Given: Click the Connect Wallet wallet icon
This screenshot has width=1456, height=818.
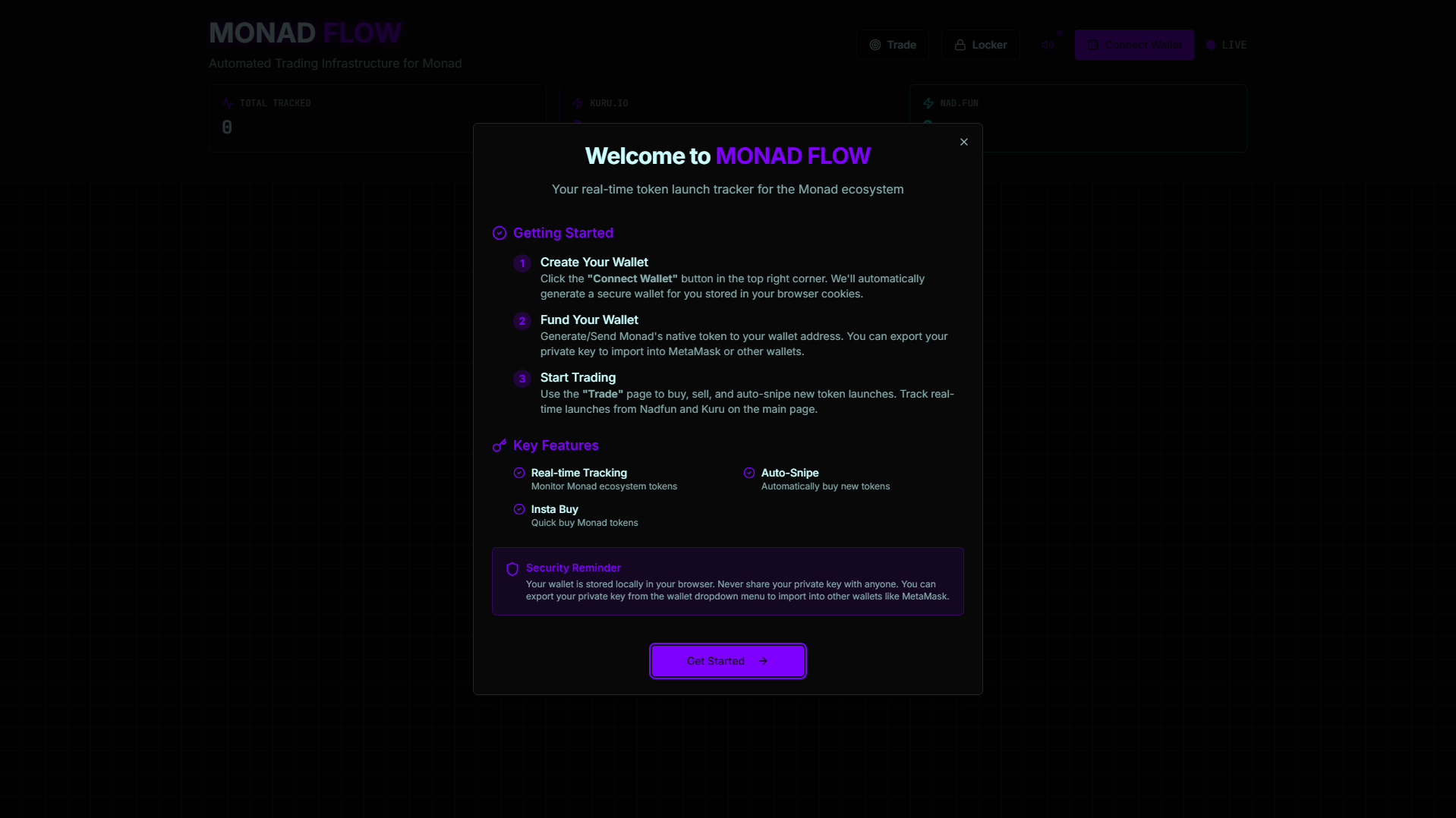Looking at the screenshot, I should (1093, 45).
